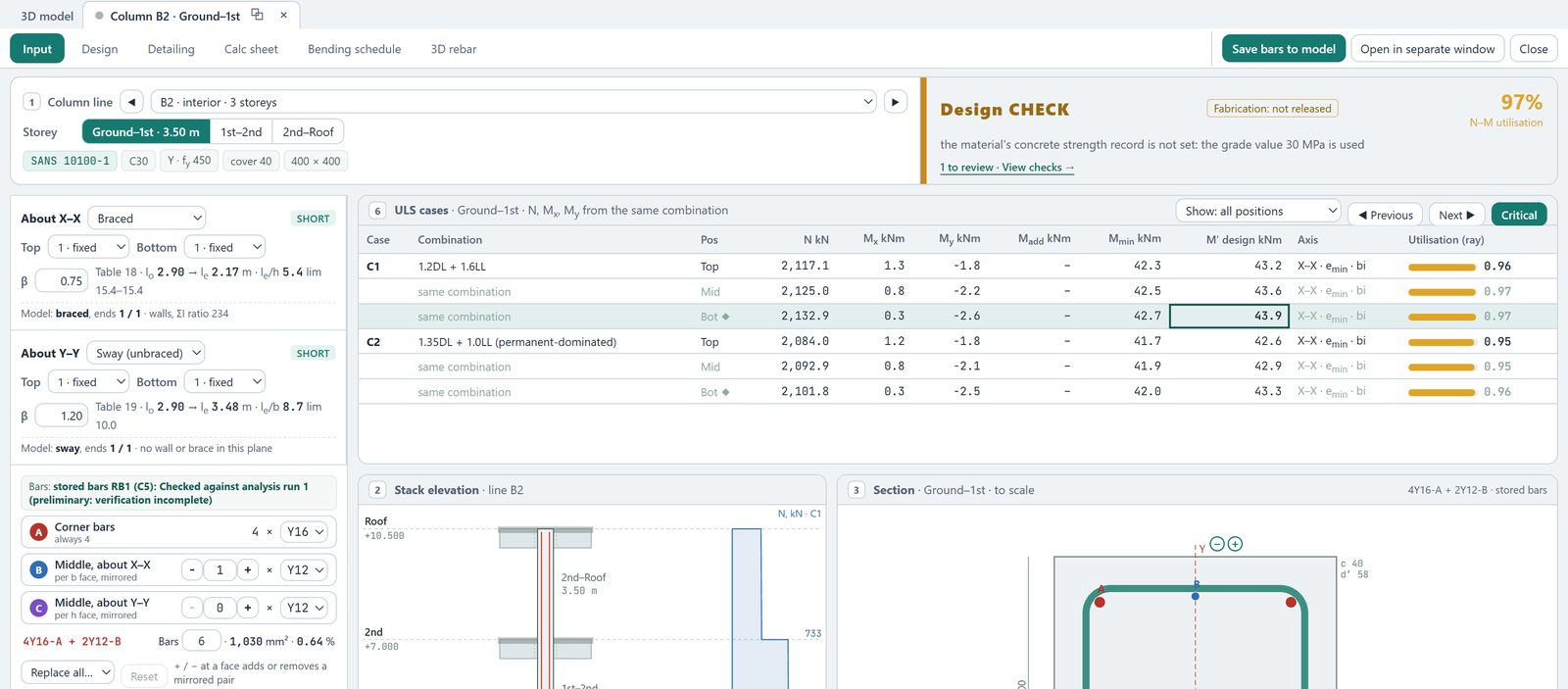Switch to the 3D model tab

47,16
